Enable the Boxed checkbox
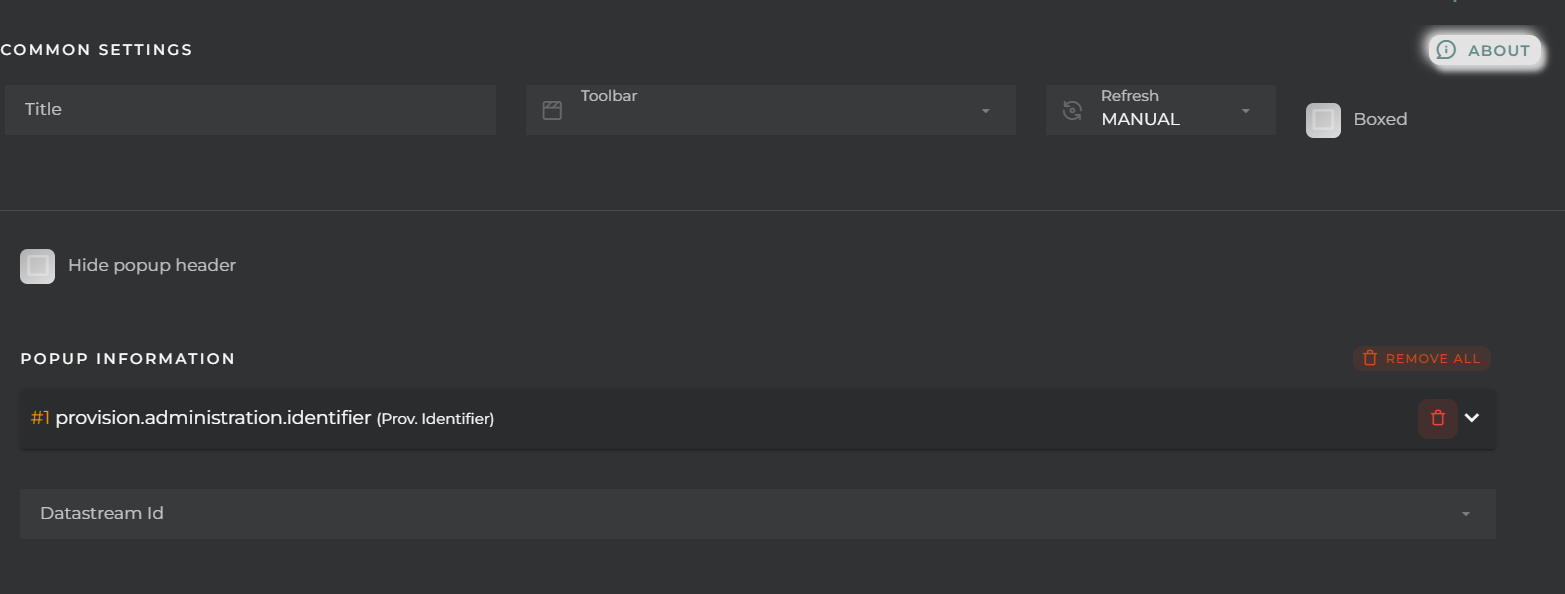Image resolution: width=1565 pixels, height=594 pixels. click(x=1323, y=120)
